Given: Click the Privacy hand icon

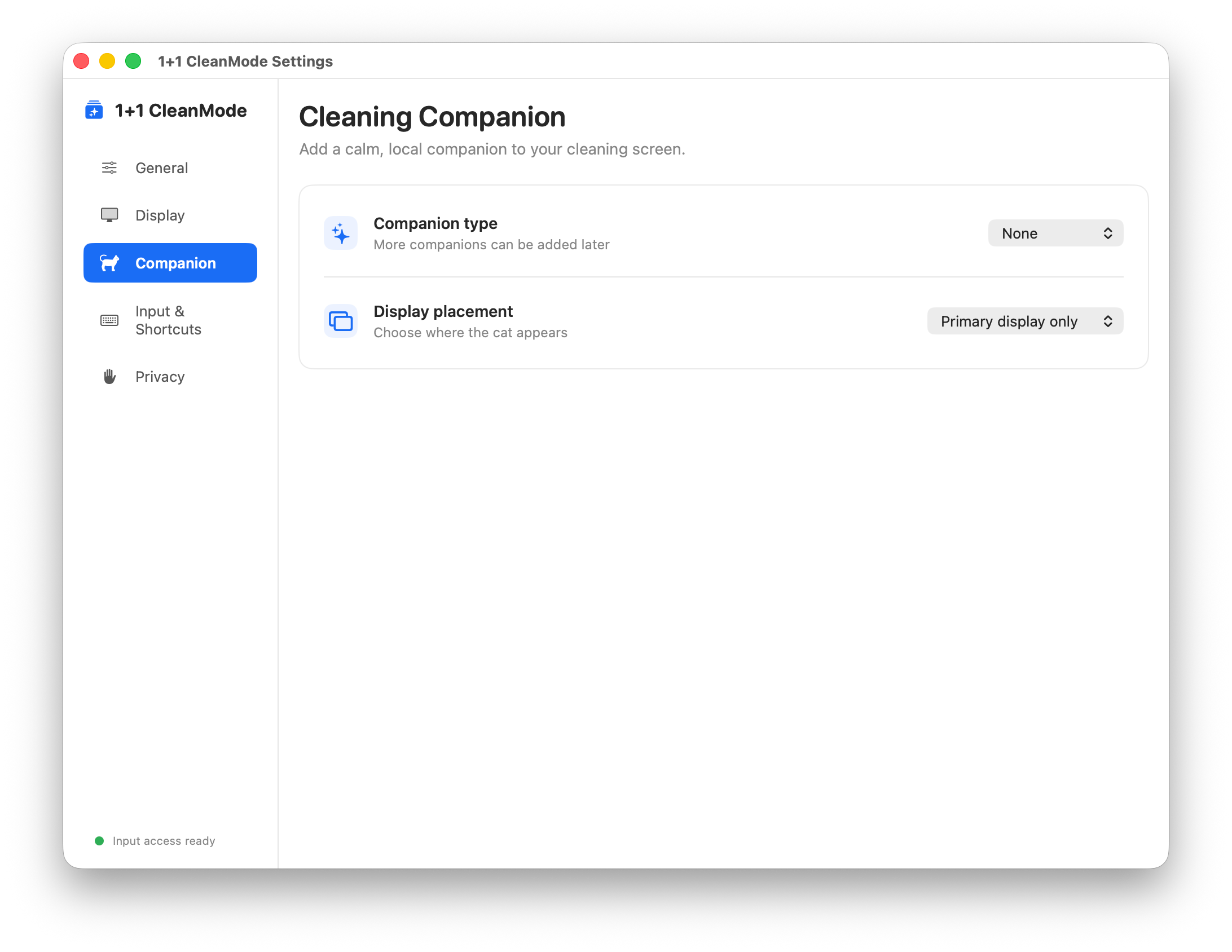Looking at the screenshot, I should point(109,376).
